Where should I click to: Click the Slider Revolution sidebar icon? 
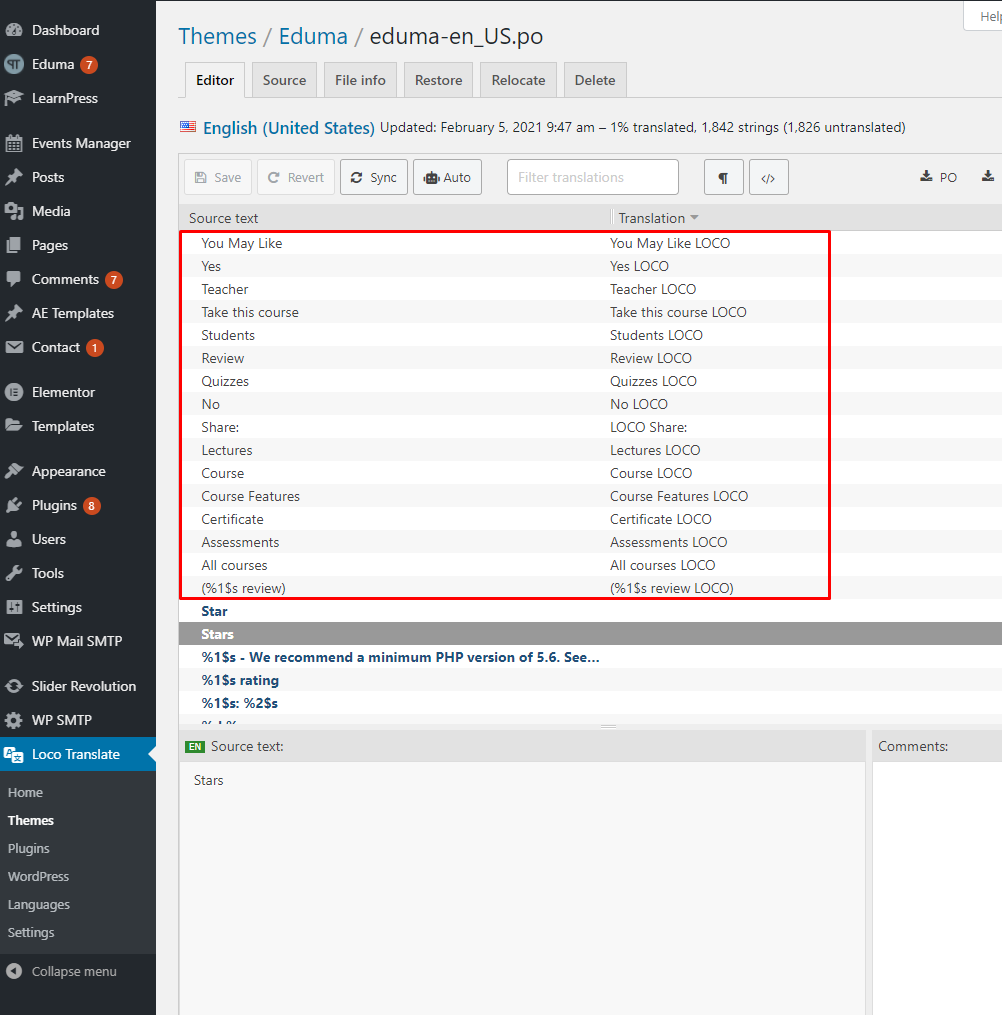[14, 686]
